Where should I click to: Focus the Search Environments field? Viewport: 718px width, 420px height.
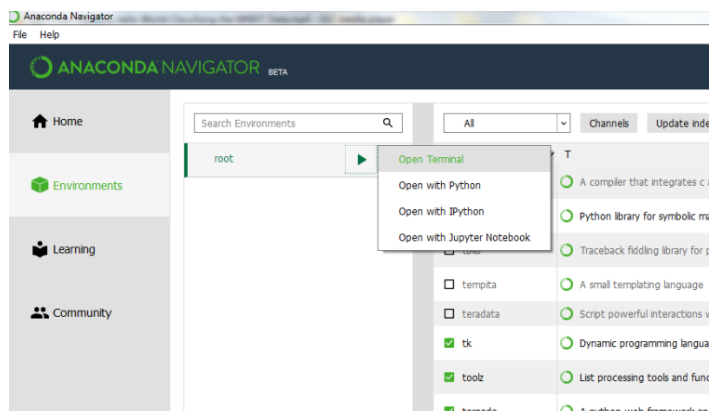point(298,123)
